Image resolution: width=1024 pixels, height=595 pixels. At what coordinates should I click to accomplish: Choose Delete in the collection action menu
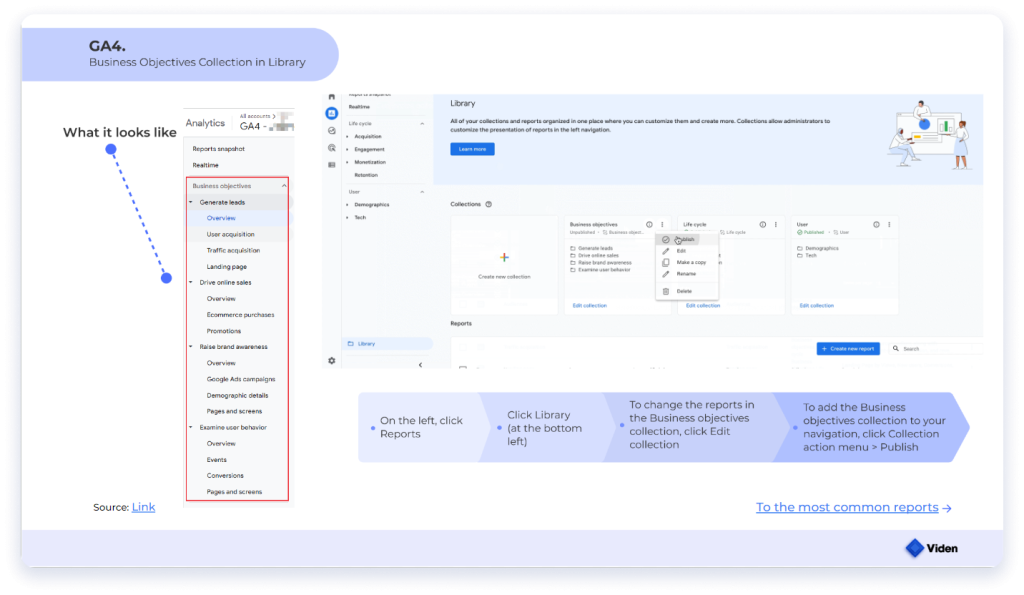[687, 291]
